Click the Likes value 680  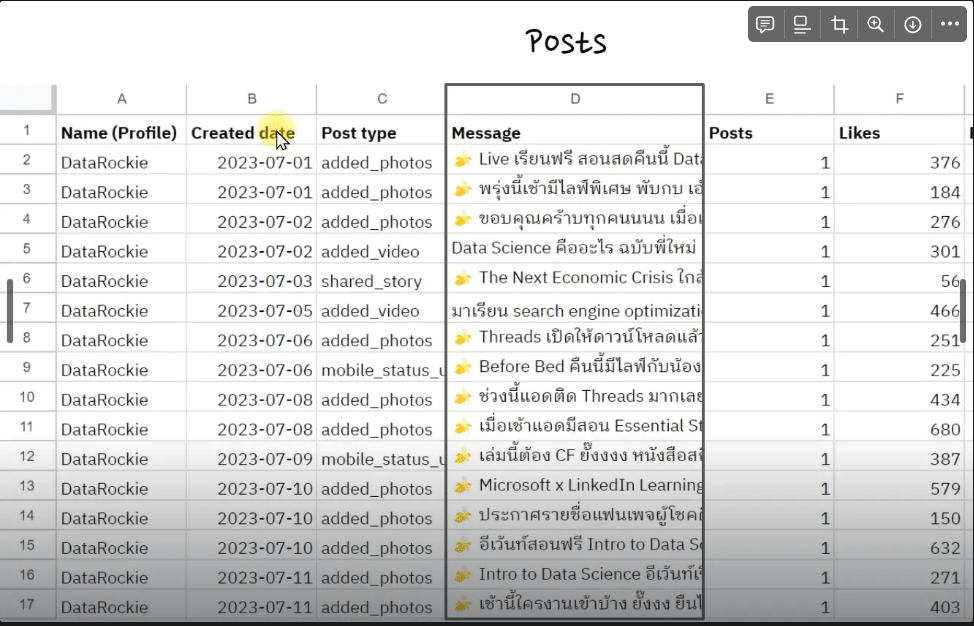(x=944, y=429)
